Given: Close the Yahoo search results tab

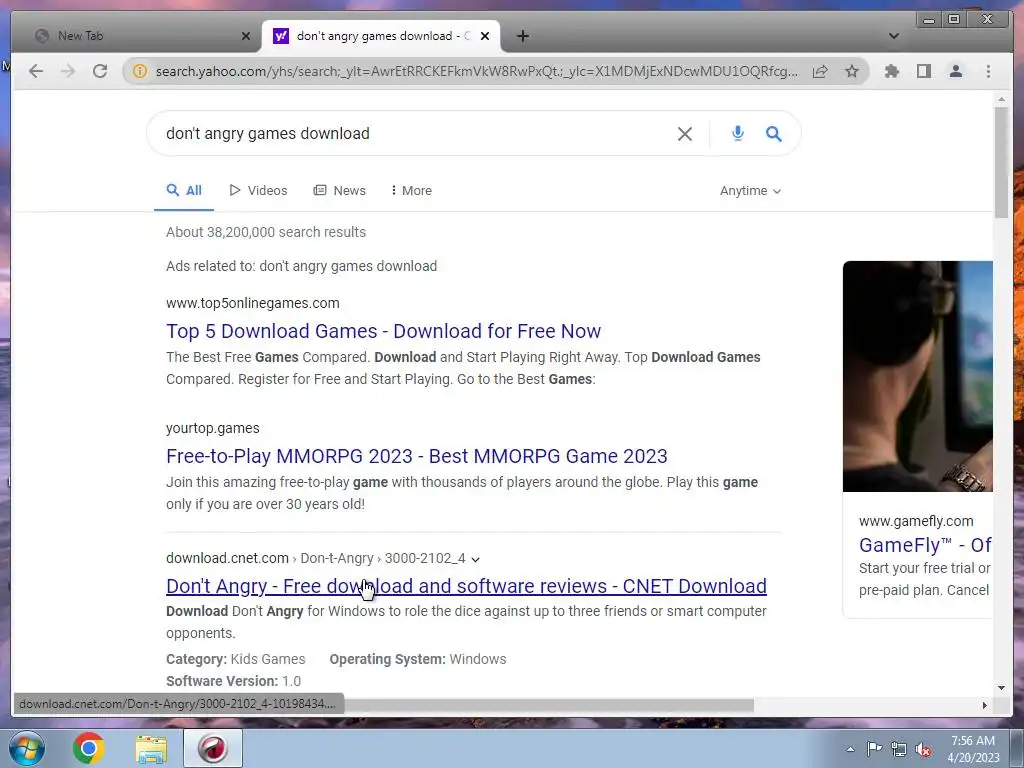Looking at the screenshot, I should (485, 36).
